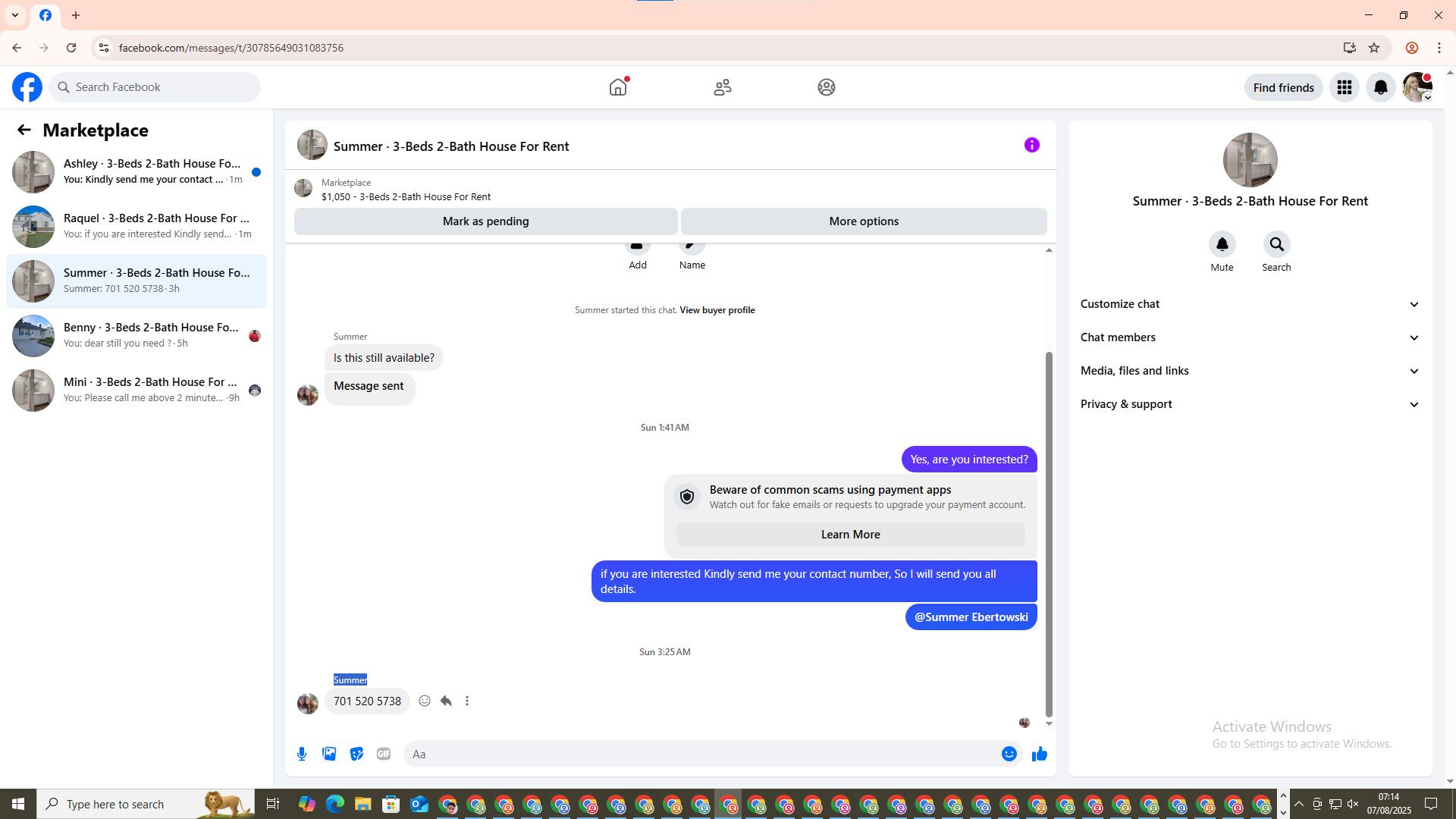Click Mark as pending button
This screenshot has height=819, width=1456.
point(485,221)
